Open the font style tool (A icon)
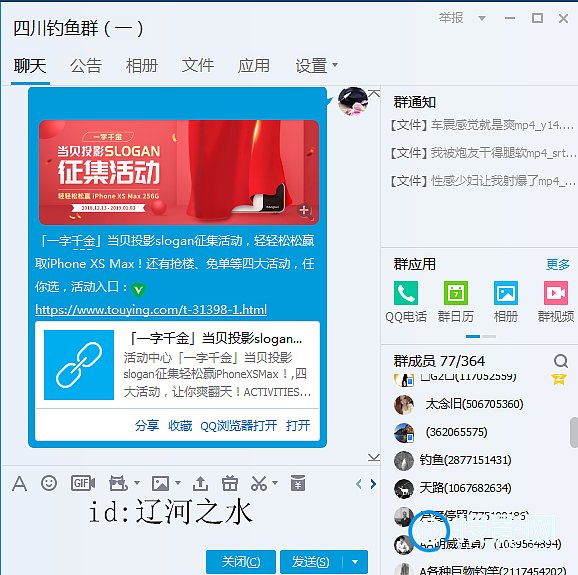The height and width of the screenshot is (575, 578). (x=20, y=483)
